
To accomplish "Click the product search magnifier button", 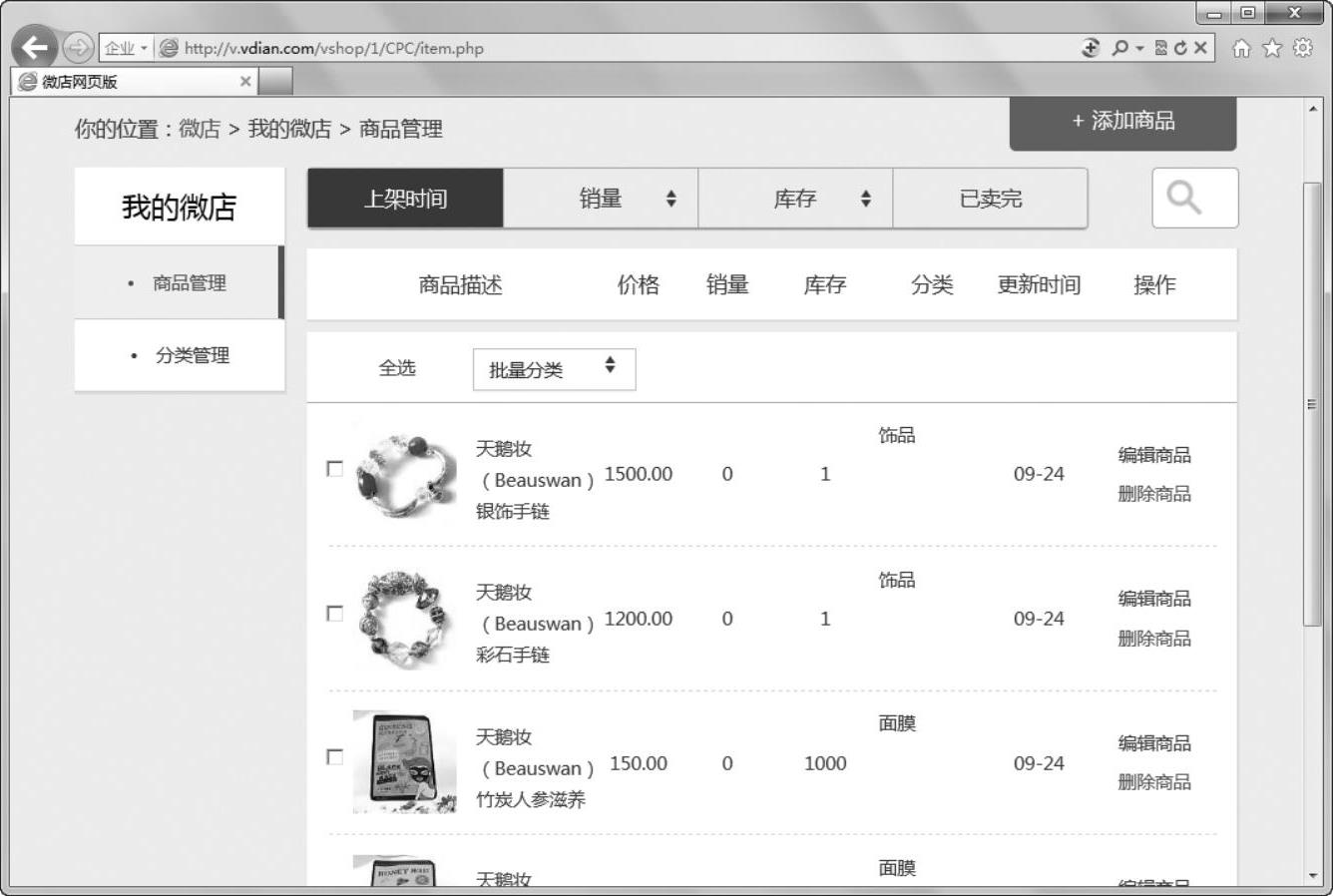I will (x=1195, y=198).
